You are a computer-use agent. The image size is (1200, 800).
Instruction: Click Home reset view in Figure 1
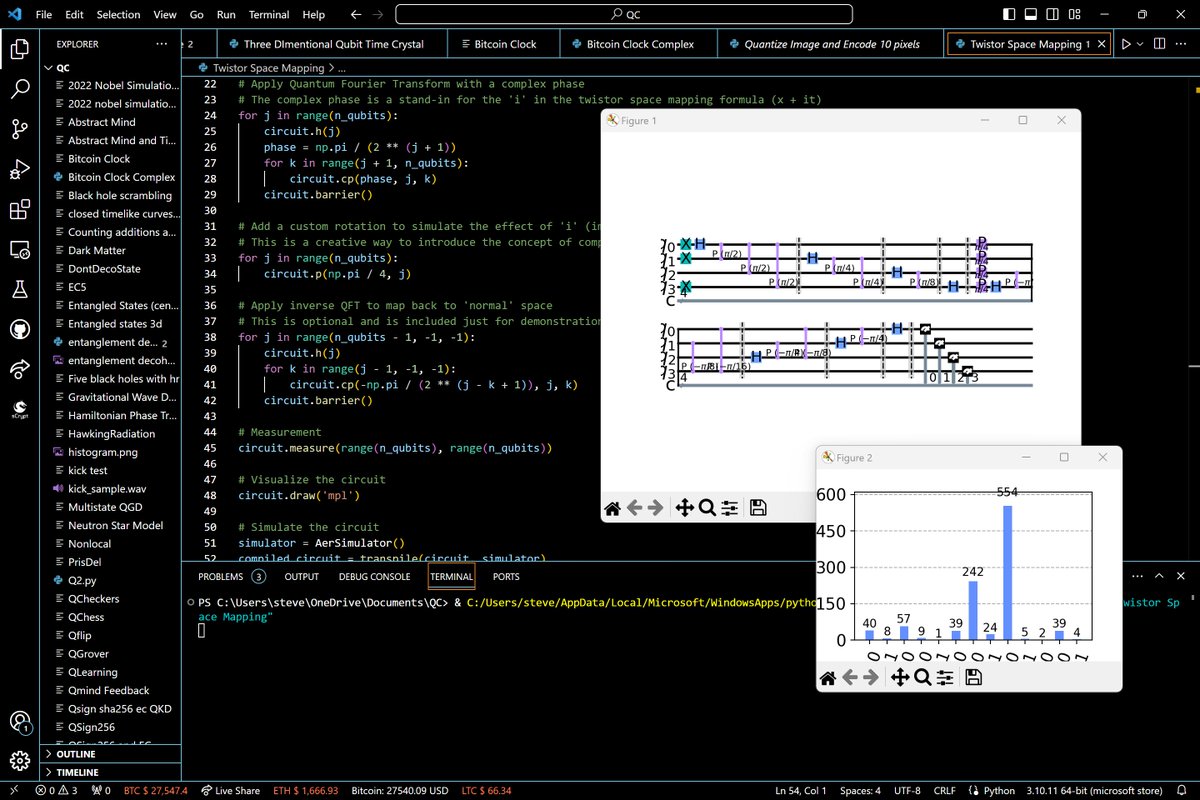613,508
